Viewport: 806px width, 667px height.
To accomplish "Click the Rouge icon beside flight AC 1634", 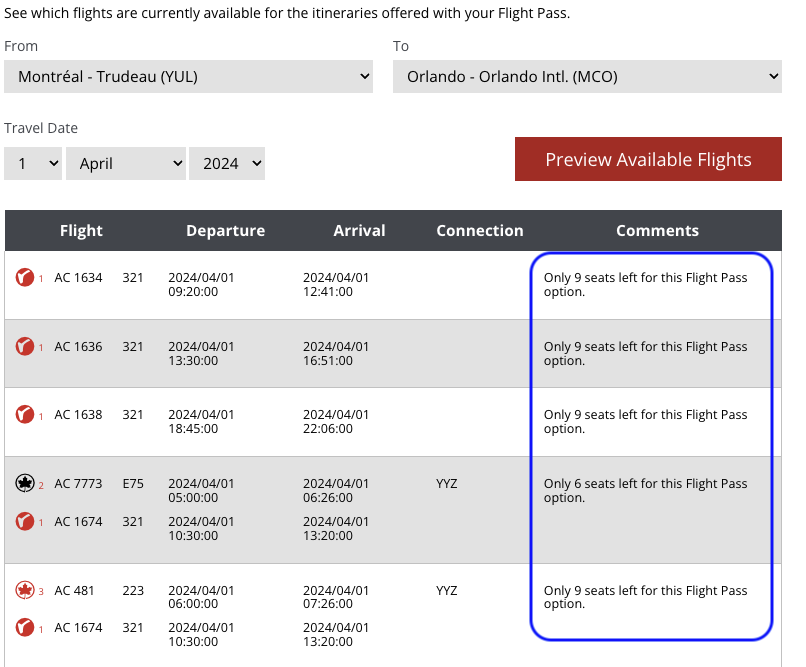I will click(25, 277).
